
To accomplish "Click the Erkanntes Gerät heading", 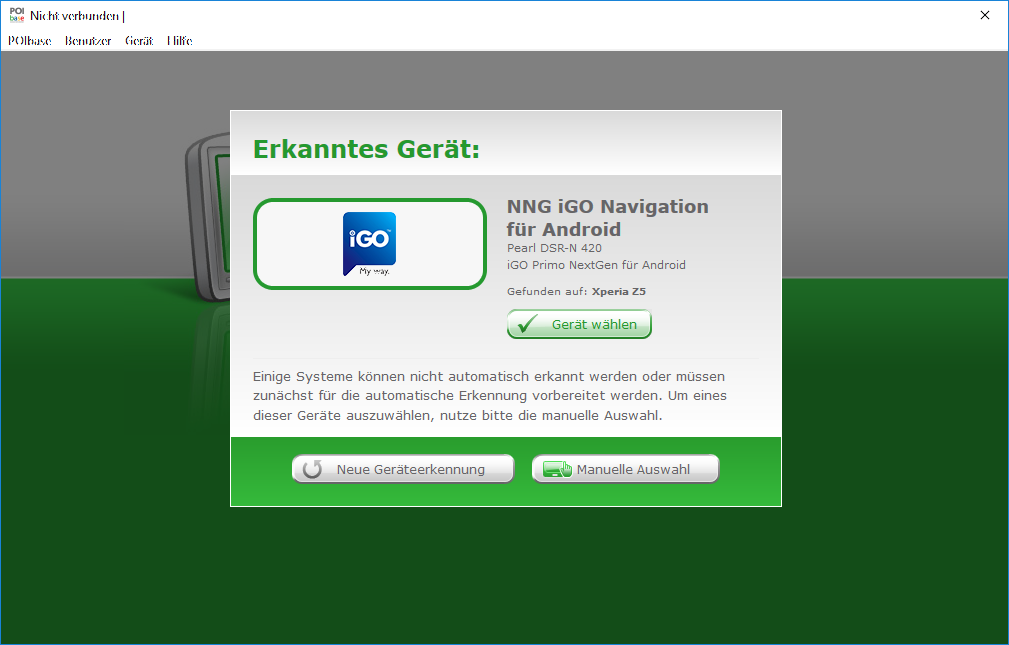I will point(366,150).
